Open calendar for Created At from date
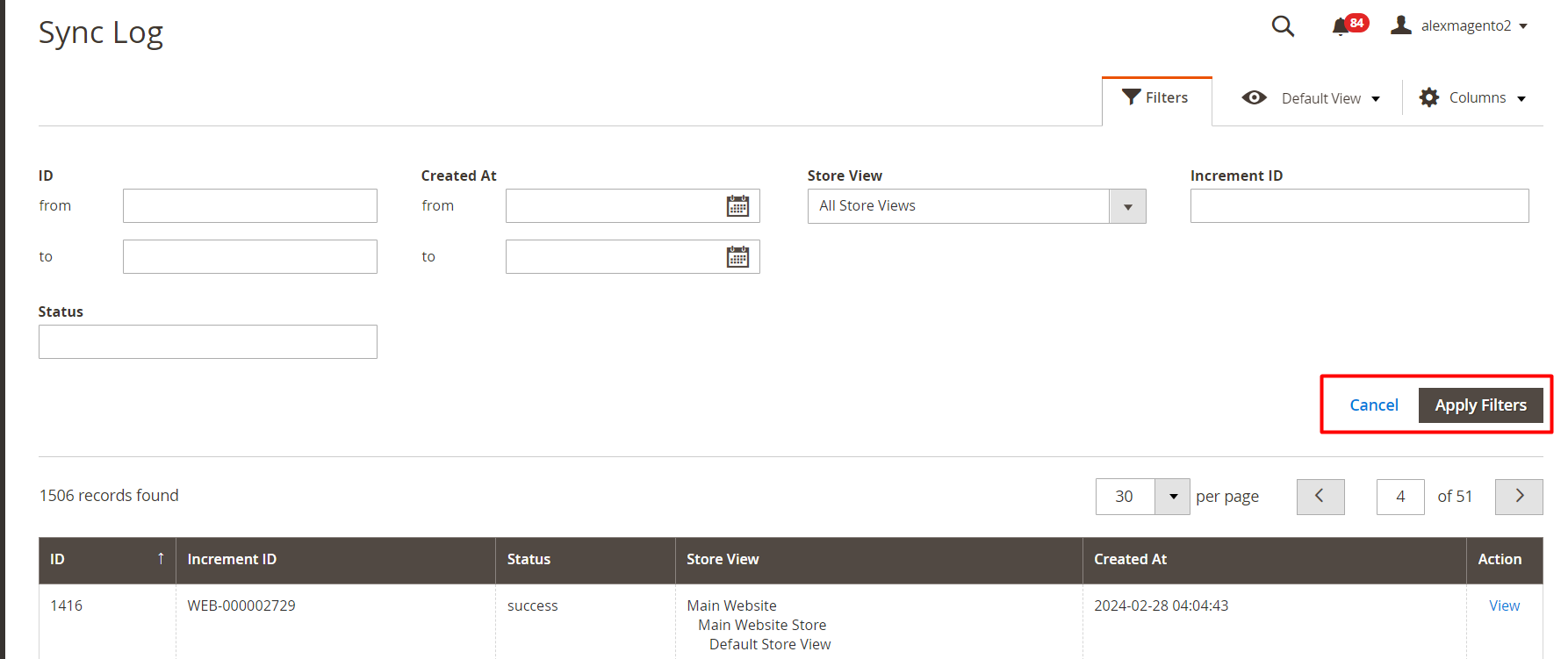The image size is (1568, 659). (737, 206)
